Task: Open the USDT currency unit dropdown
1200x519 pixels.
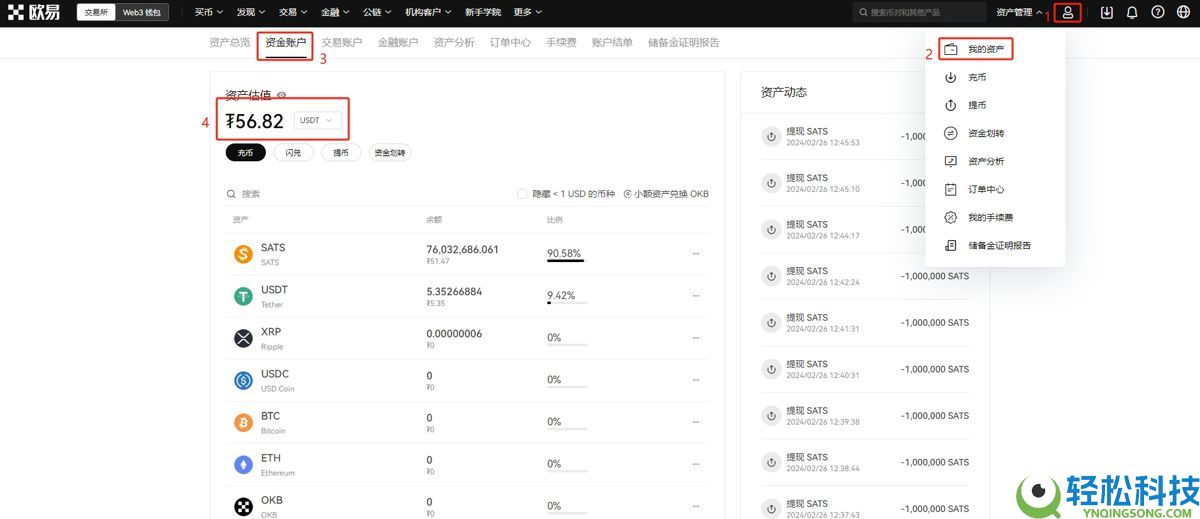Action: point(318,120)
